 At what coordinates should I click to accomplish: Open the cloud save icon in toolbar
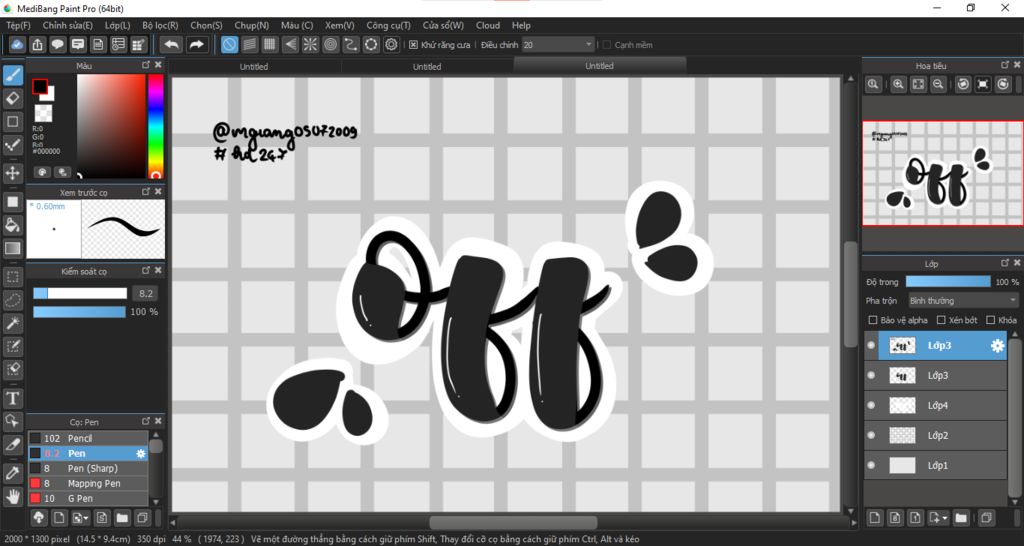click(x=18, y=44)
